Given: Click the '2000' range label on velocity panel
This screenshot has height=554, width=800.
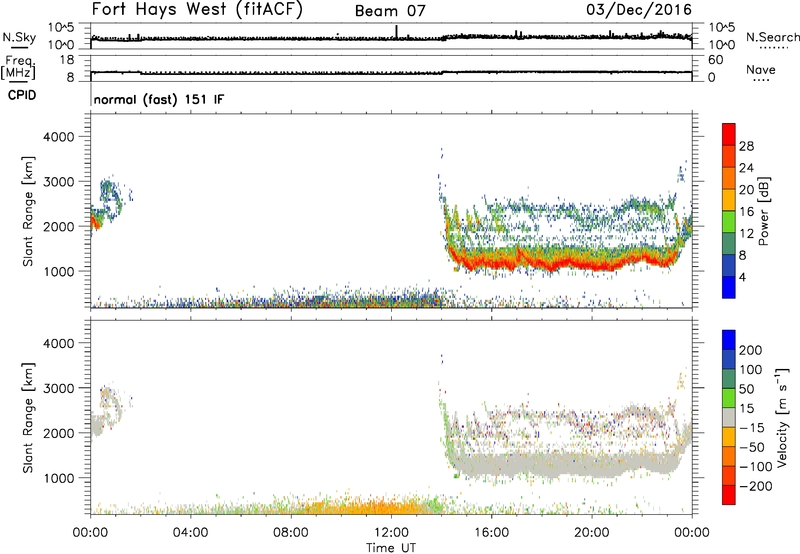Looking at the screenshot, I should pyautogui.click(x=58, y=433).
